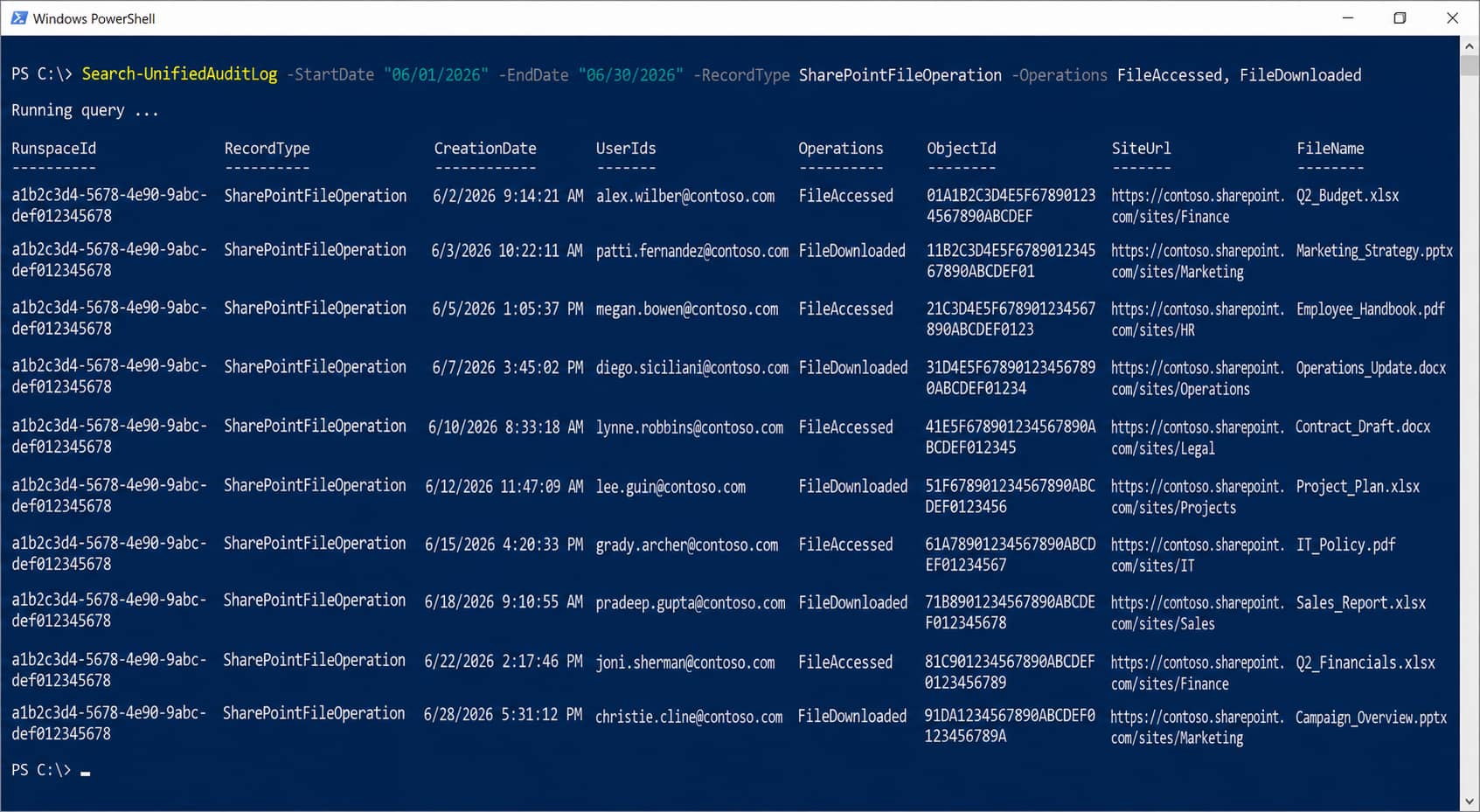Click the Sales_Report.xlsx file name
The image size is (1480, 812).
(1361, 603)
